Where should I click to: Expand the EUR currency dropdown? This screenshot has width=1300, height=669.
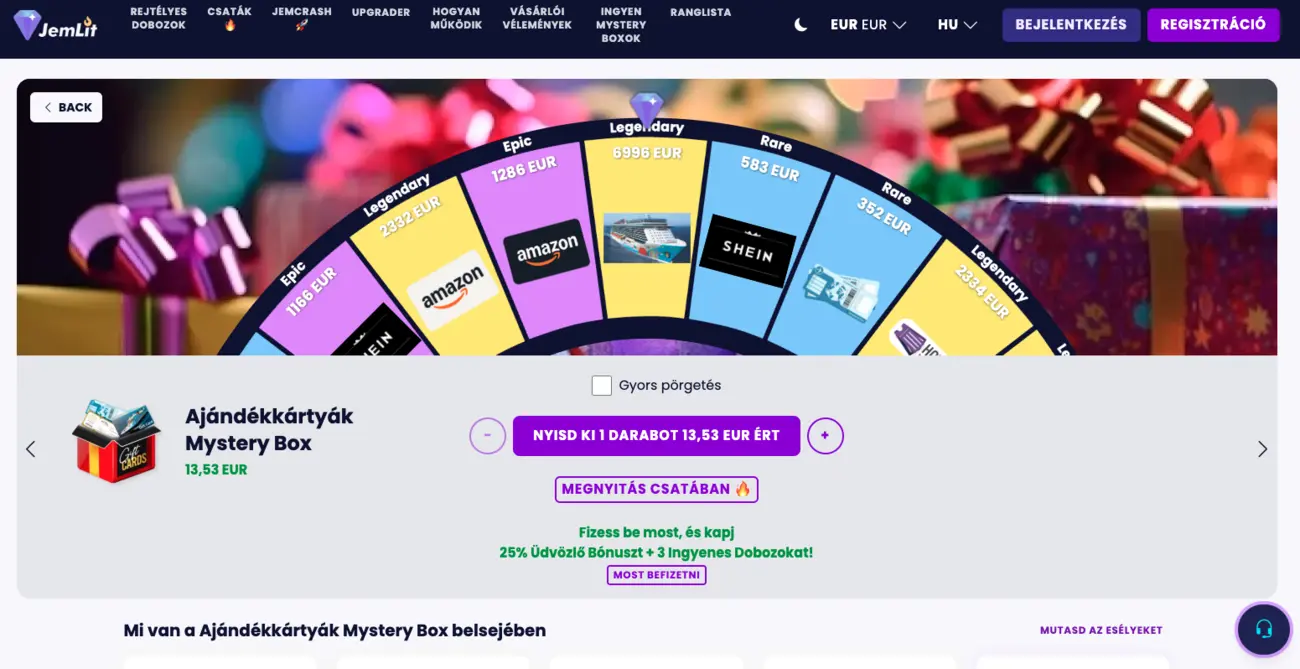(868, 25)
